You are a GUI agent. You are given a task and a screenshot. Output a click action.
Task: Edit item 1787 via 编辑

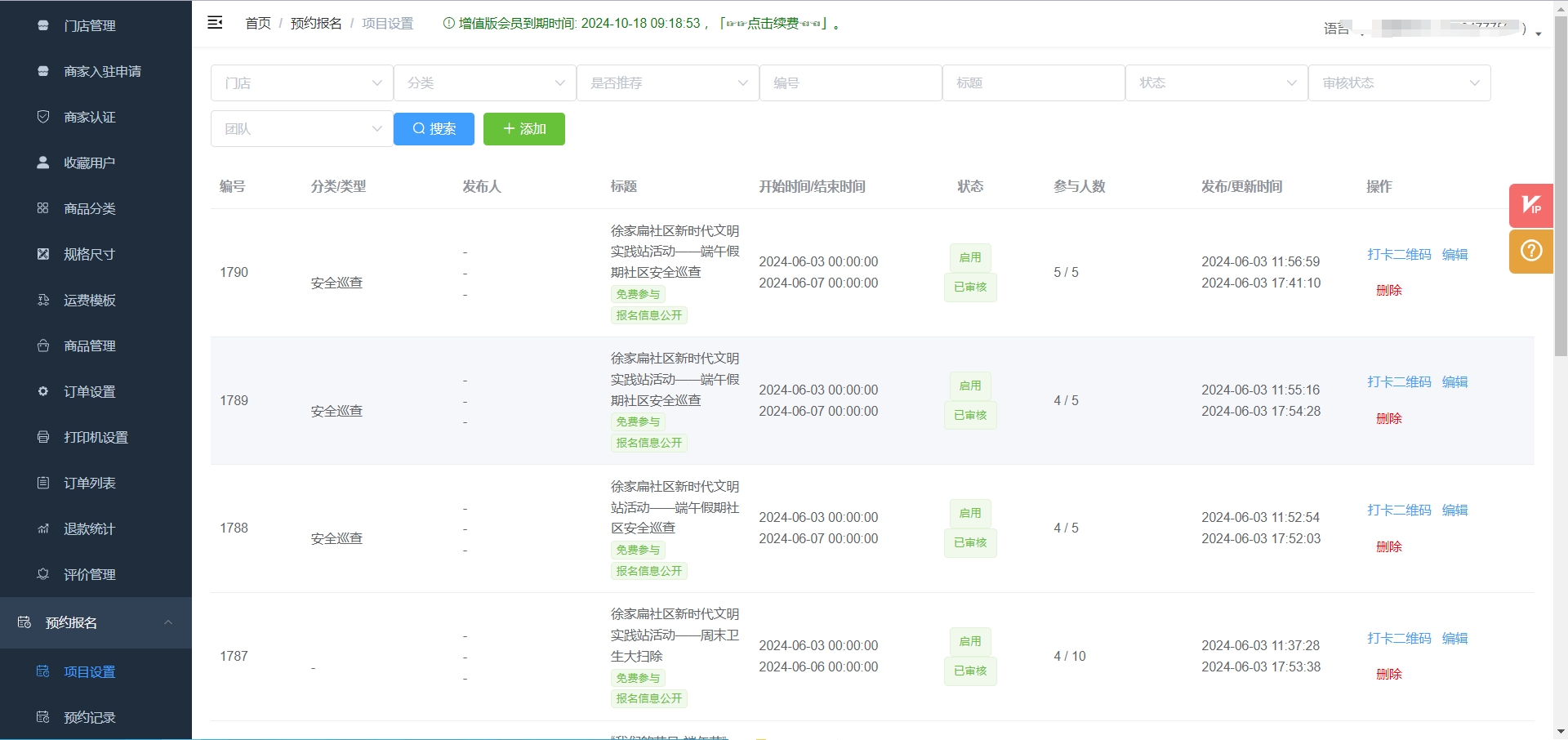click(x=1454, y=638)
